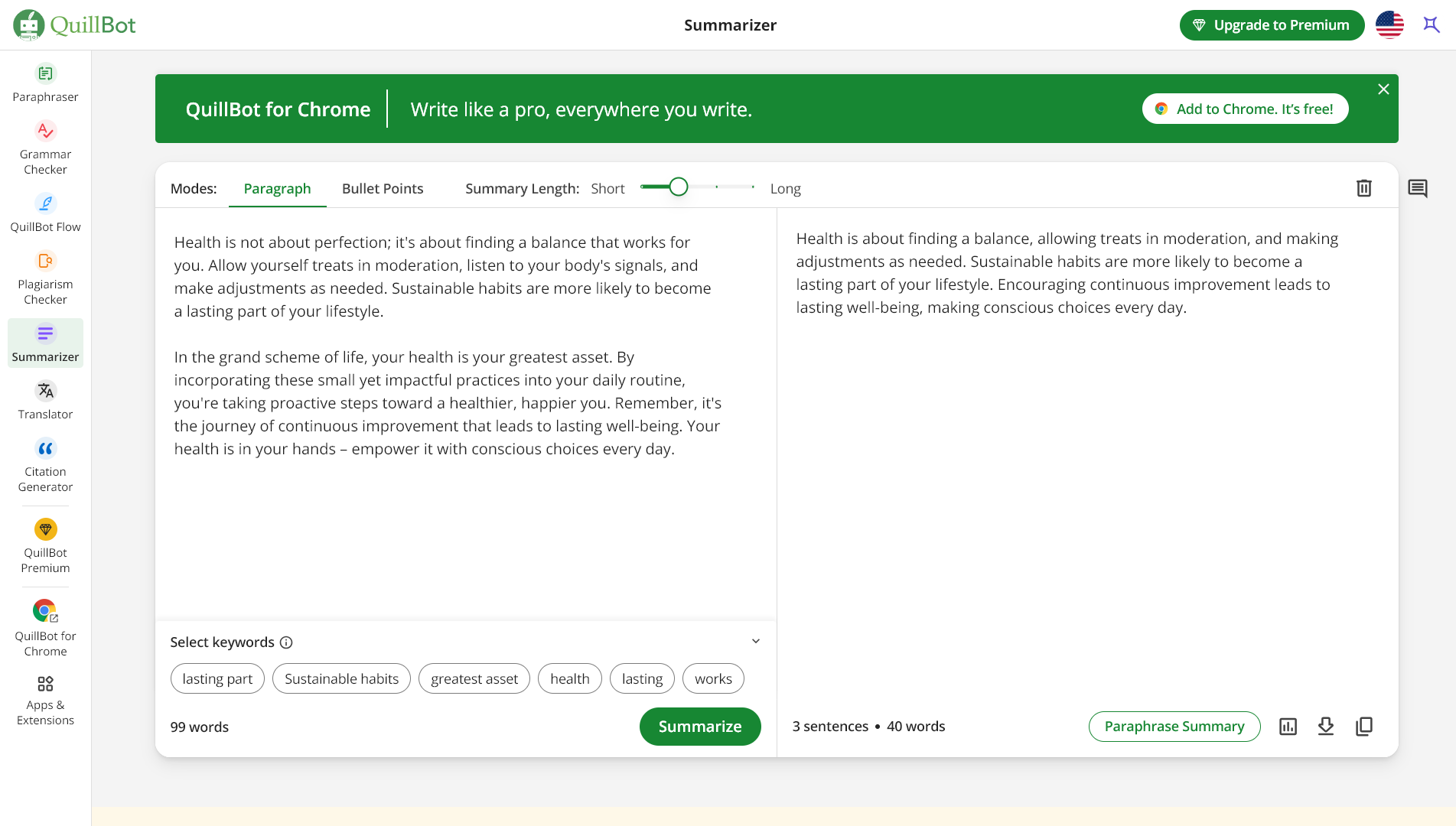
Task: Toggle the 'lasting part' keyword
Action: click(217, 678)
